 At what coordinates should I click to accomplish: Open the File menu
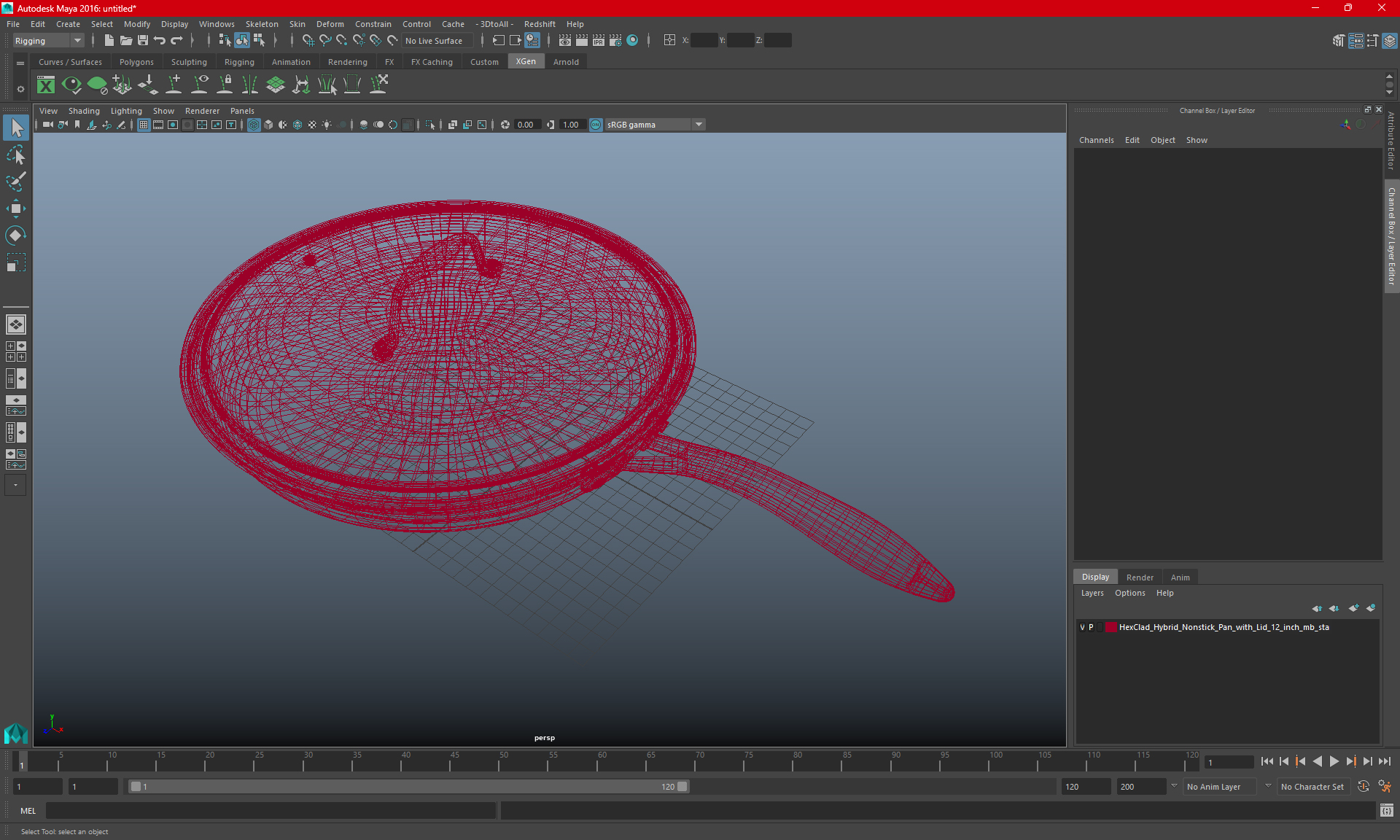coord(13,24)
